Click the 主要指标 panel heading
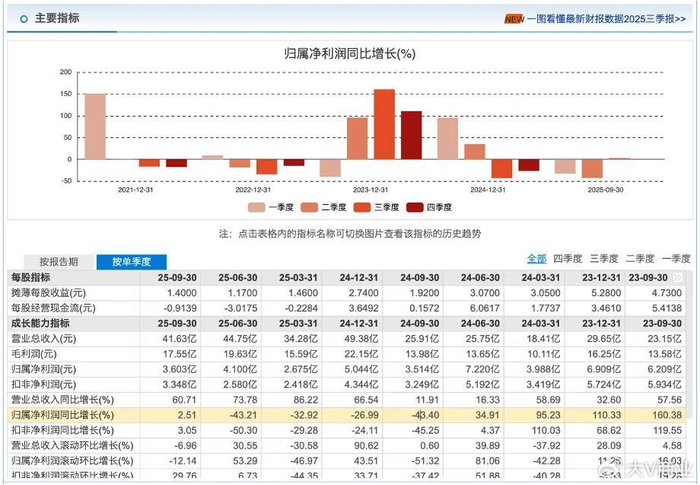 pos(57,18)
